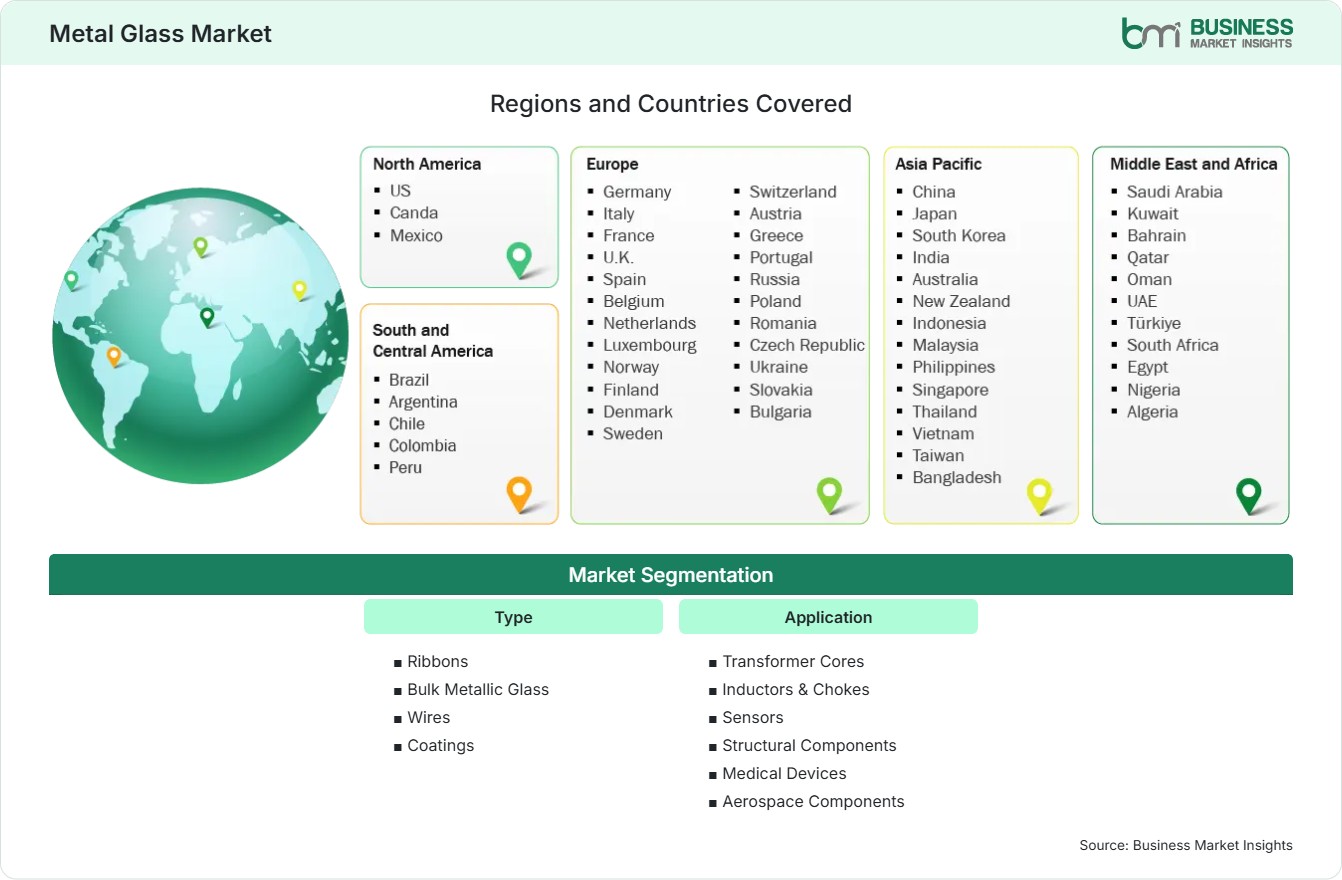
Task: Click Coatings under Type
Action: (441, 745)
